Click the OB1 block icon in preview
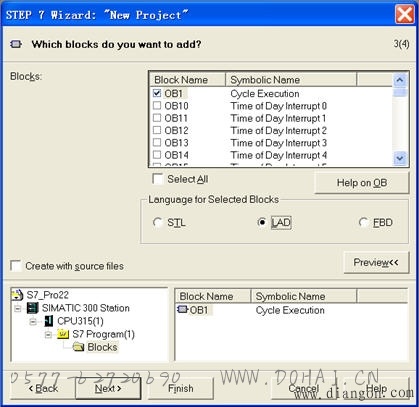This screenshot has width=419, height=407. point(183,309)
